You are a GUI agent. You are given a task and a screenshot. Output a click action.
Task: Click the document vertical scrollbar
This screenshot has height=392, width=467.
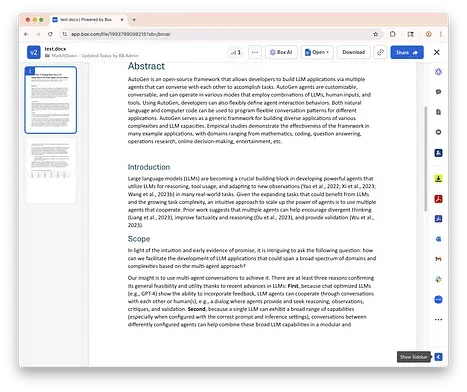425,158
